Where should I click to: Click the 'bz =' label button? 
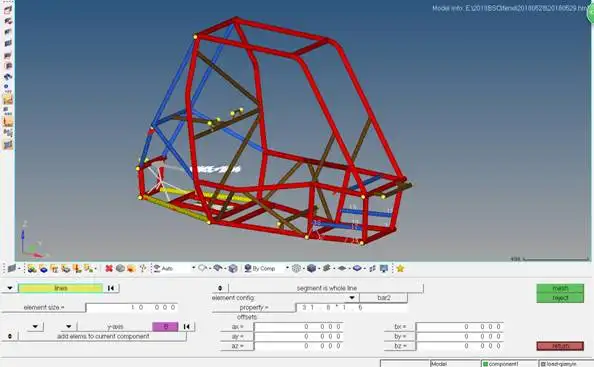click(x=400, y=346)
